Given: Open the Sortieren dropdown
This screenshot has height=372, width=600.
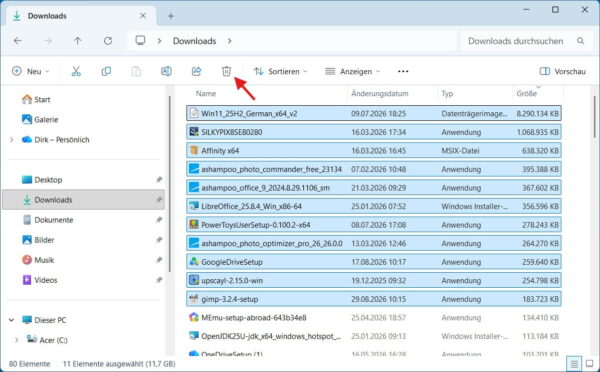Looking at the screenshot, I should click(280, 71).
